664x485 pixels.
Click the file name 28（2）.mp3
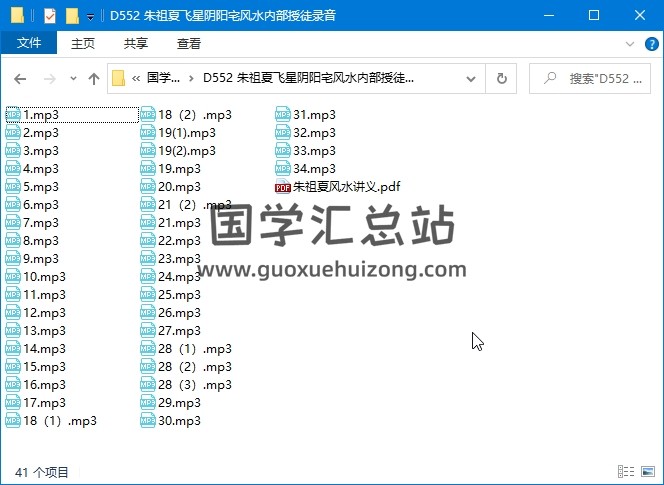pyautogui.click(x=195, y=367)
